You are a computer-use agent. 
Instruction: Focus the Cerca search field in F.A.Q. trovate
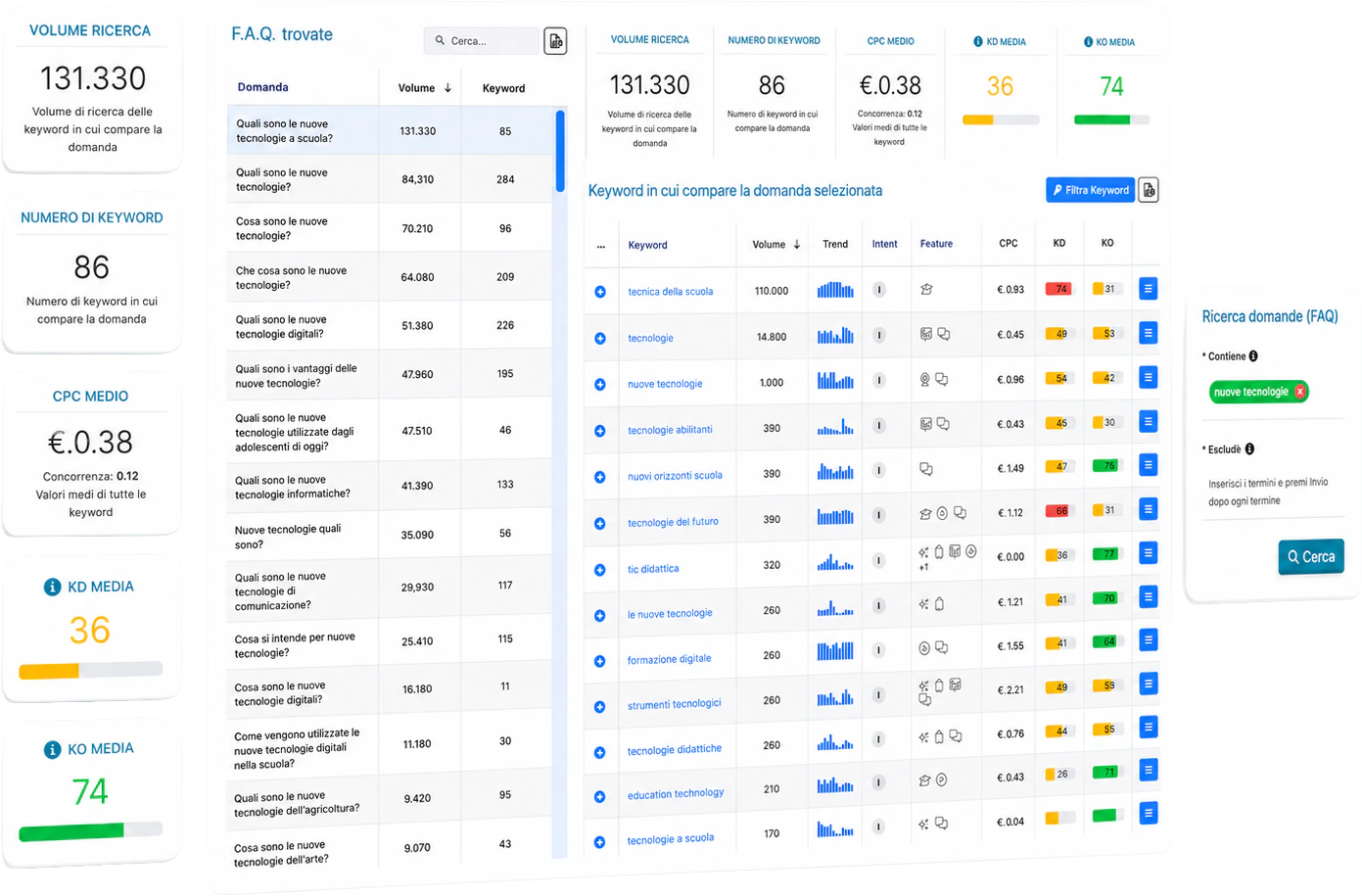coord(482,41)
